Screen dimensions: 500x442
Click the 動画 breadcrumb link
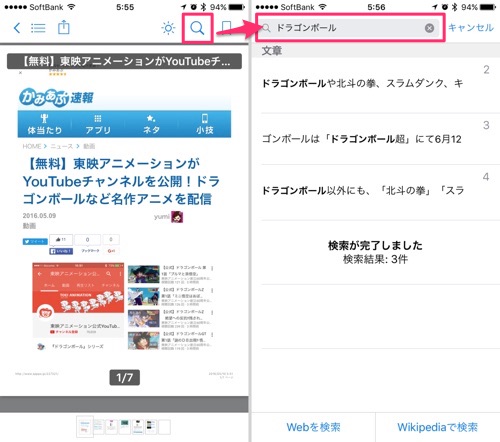coord(89,146)
